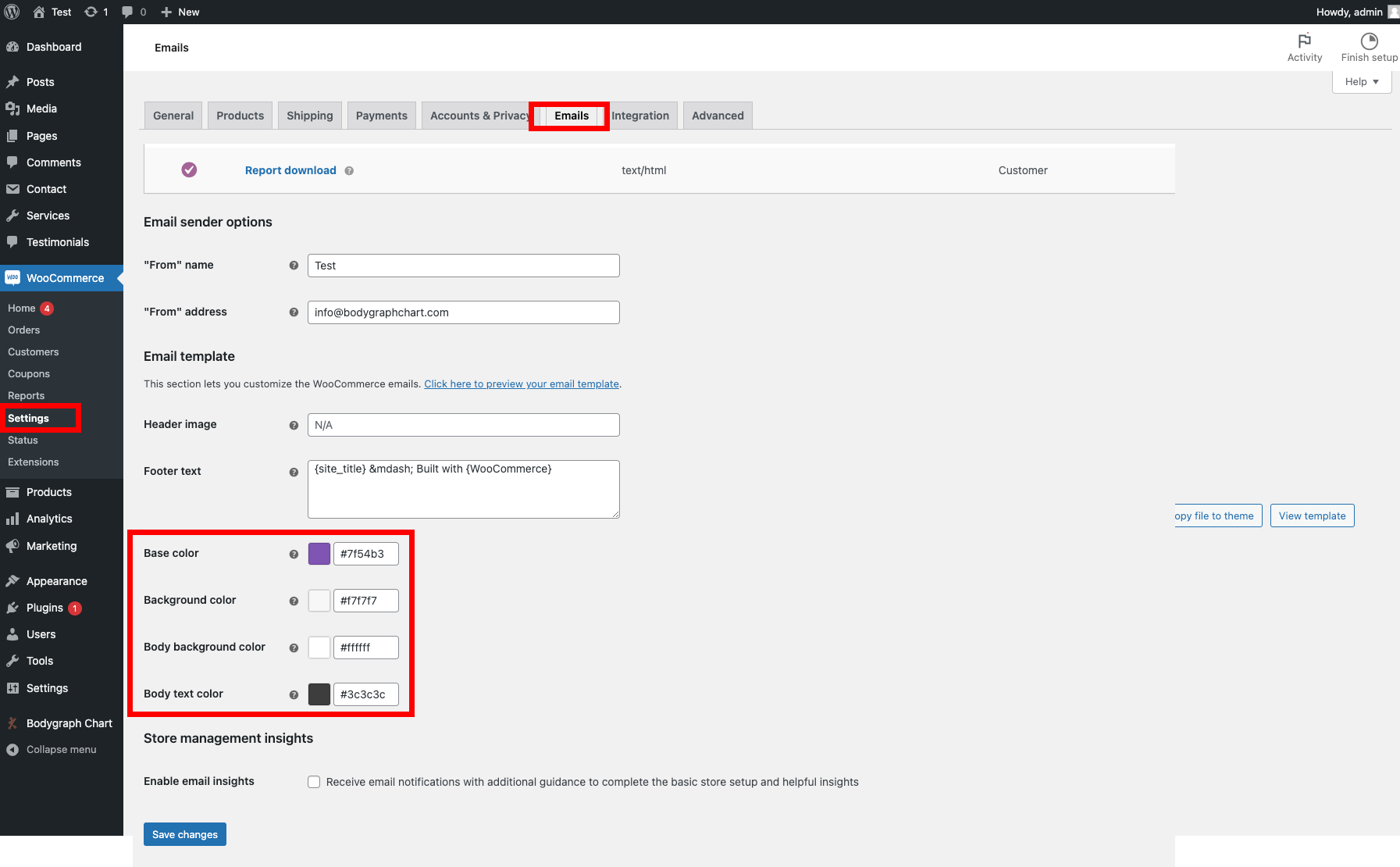Click the "From" name input field
Viewport: 1400px width, 867px height.
[x=464, y=266]
